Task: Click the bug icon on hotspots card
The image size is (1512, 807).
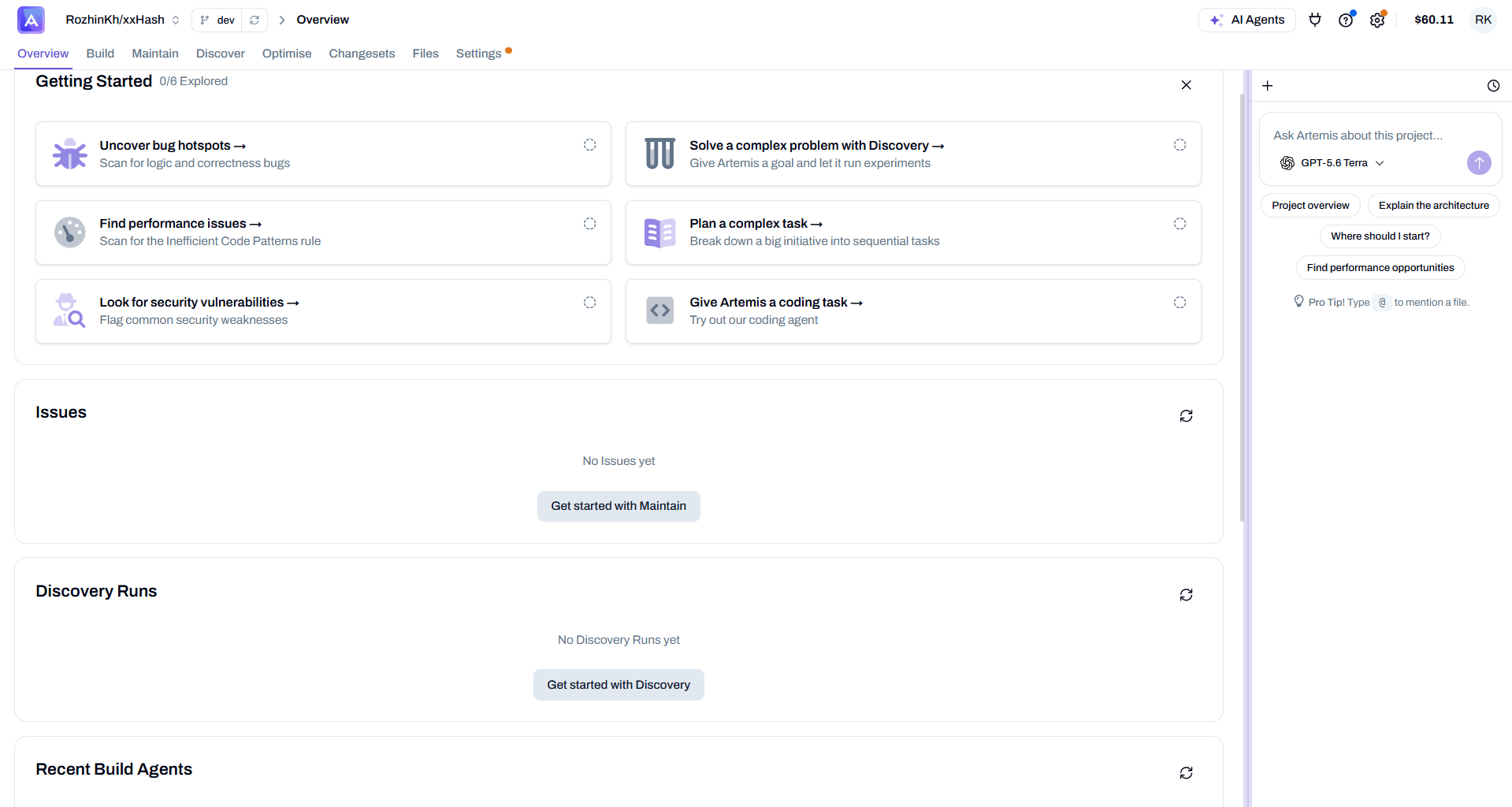Action: coord(70,154)
